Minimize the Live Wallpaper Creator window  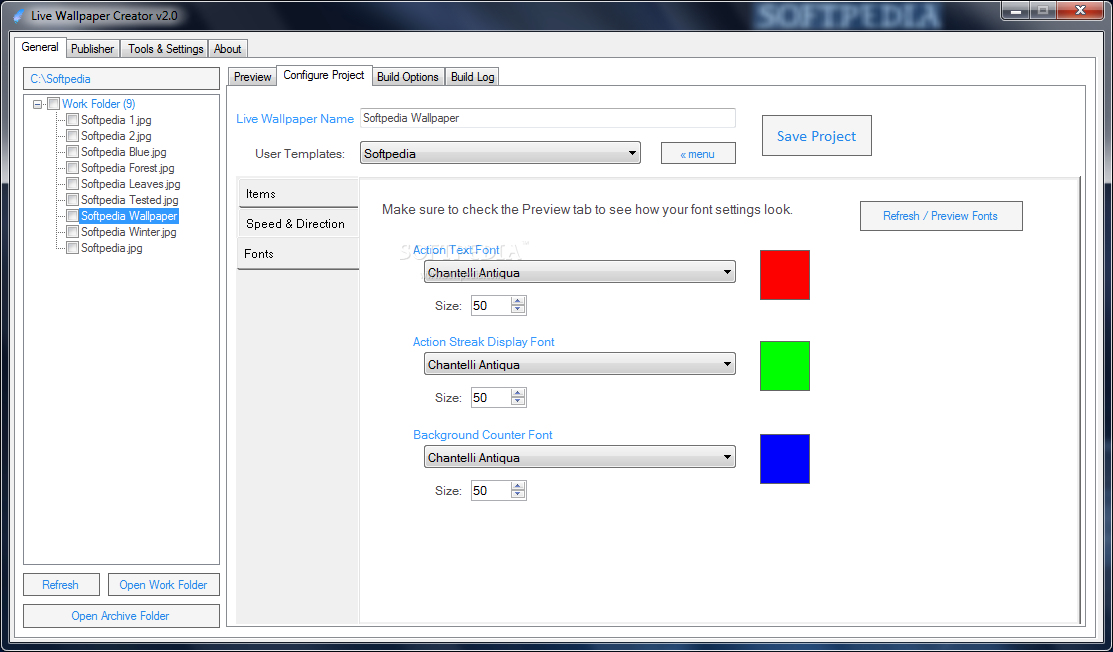[1016, 11]
